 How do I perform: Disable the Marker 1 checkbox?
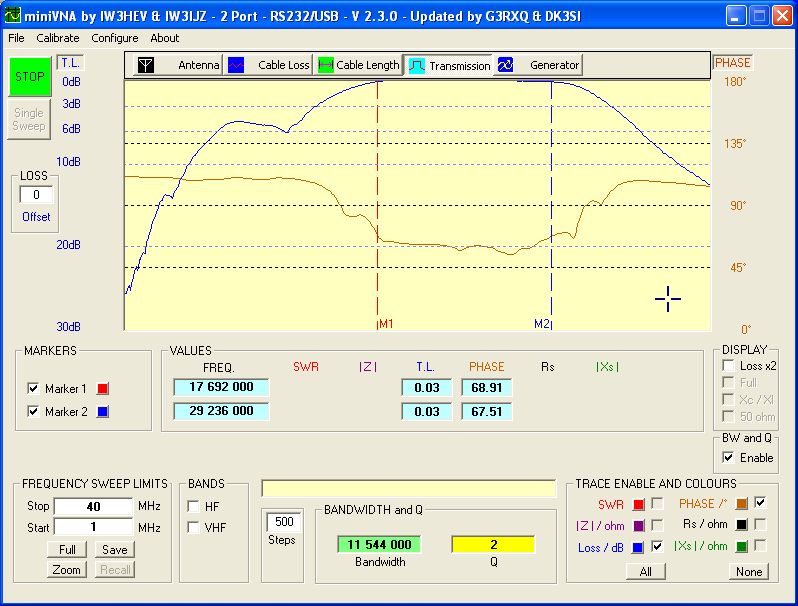point(33,389)
